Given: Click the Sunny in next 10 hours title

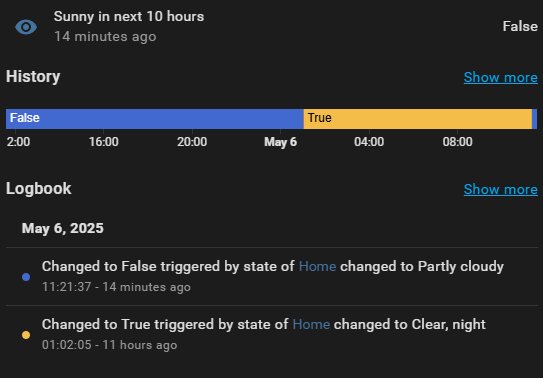Looking at the screenshot, I should (x=129, y=17).
